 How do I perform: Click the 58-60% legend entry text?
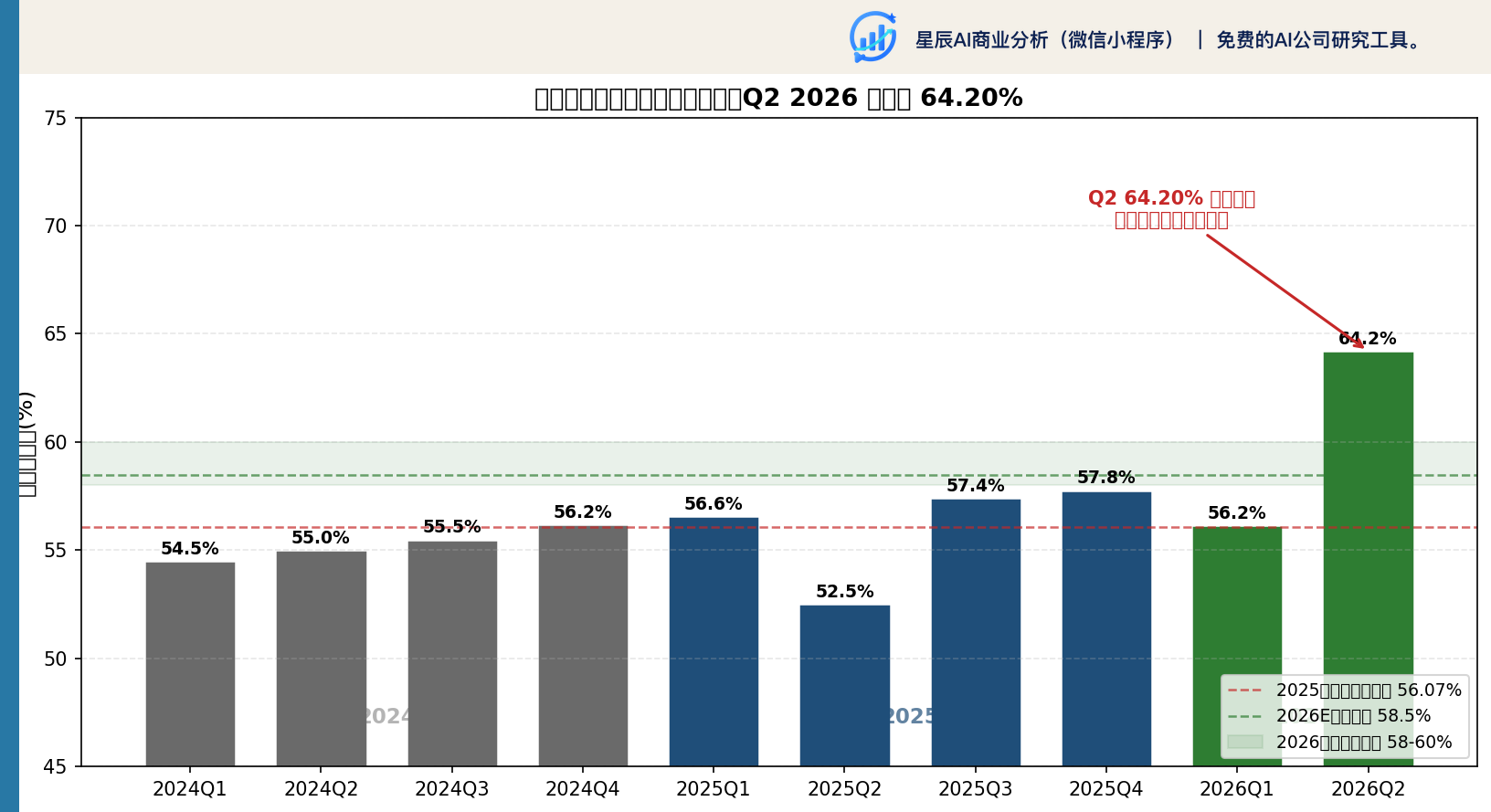(x=1364, y=743)
